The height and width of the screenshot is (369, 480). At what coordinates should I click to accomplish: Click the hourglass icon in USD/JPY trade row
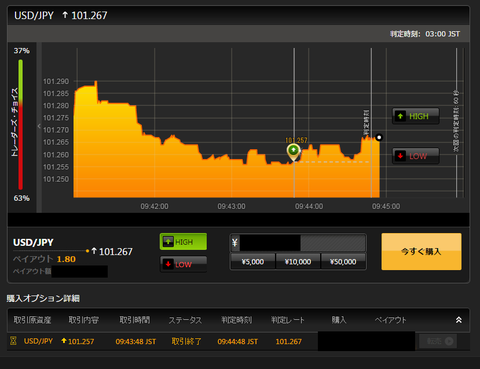click(13, 341)
